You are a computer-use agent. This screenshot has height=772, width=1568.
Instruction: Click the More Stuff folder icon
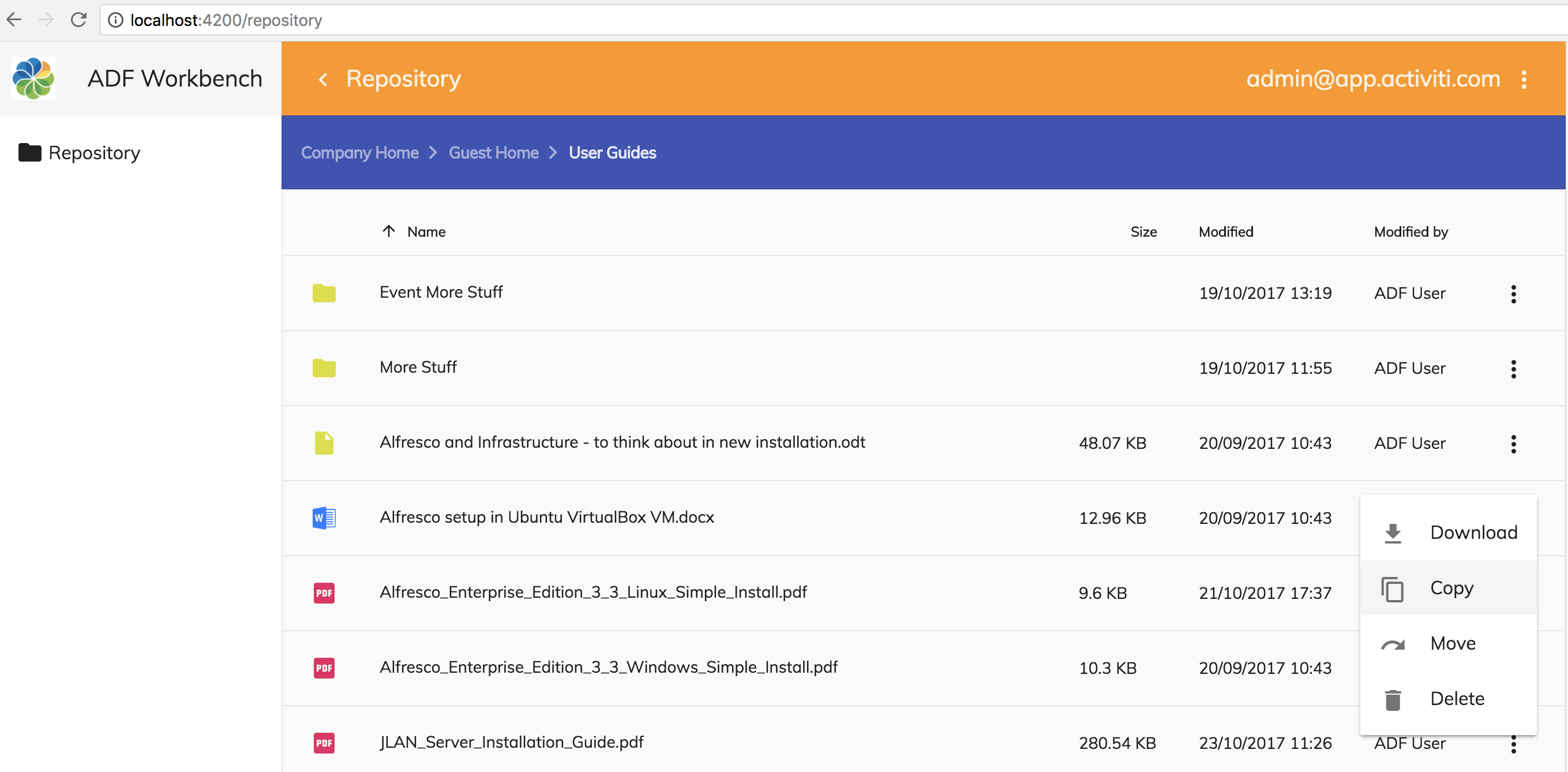[324, 368]
